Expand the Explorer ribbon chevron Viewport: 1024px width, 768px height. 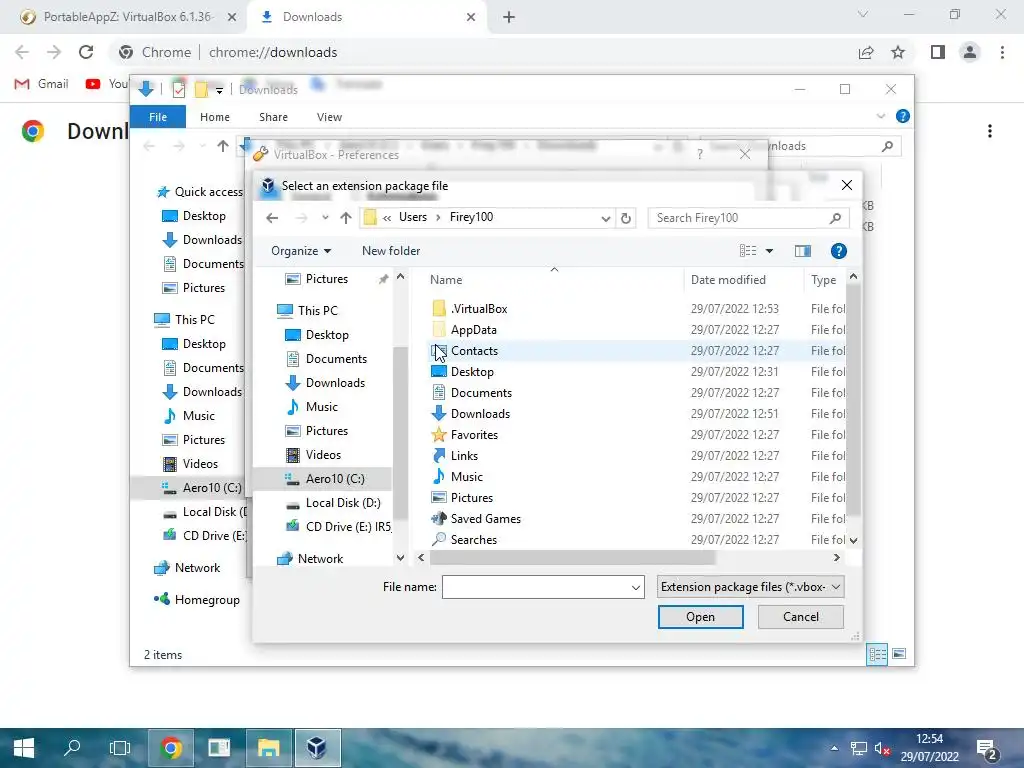coord(880,116)
